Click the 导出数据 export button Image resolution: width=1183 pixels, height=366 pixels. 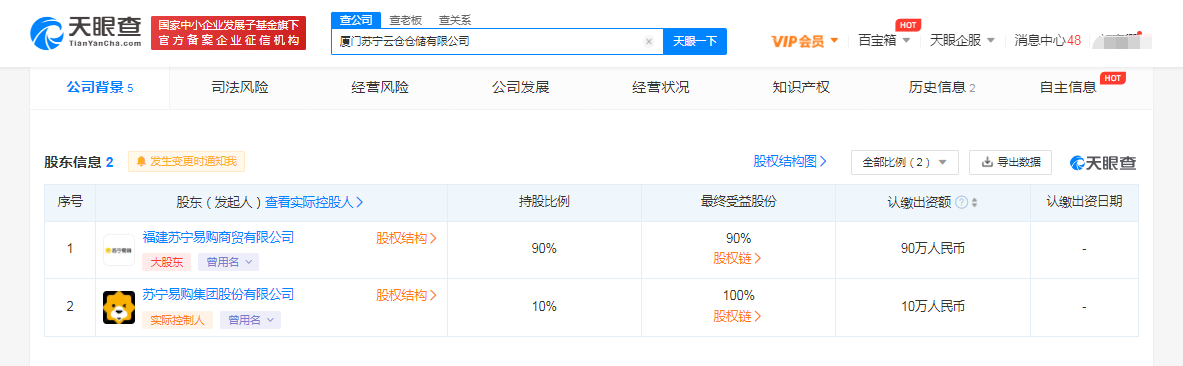pos(1010,162)
